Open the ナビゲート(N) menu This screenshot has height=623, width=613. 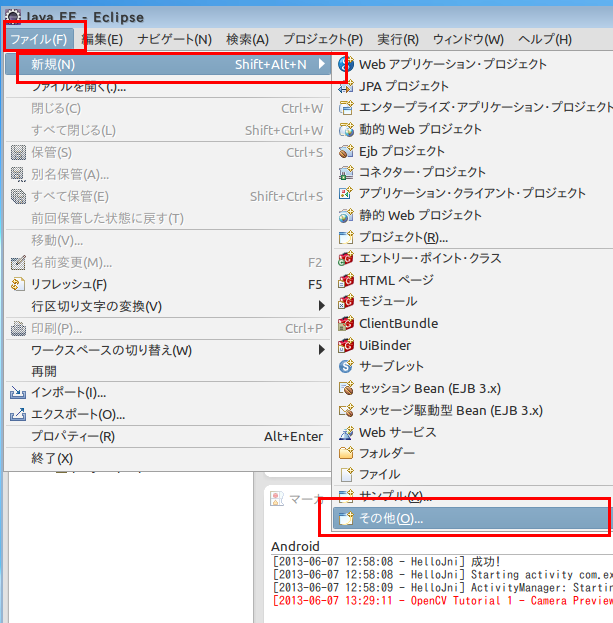174,39
